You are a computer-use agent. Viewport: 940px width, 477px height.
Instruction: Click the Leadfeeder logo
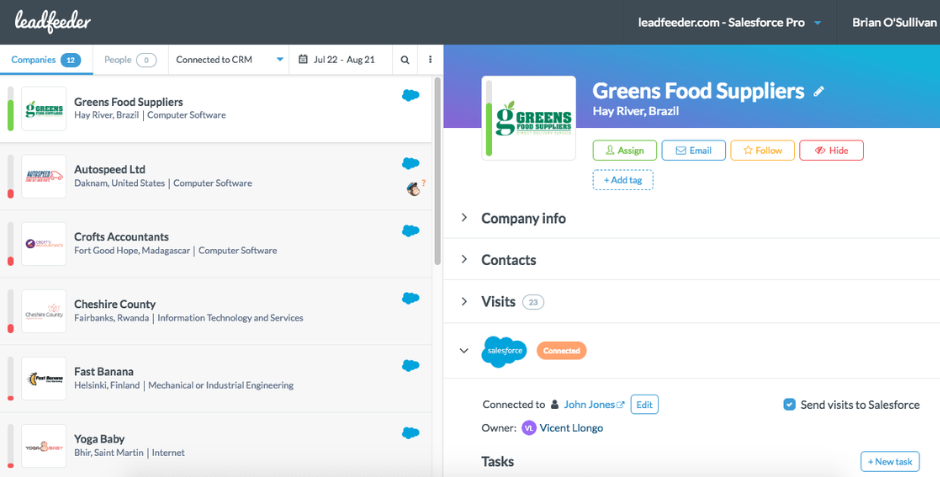(x=52, y=22)
